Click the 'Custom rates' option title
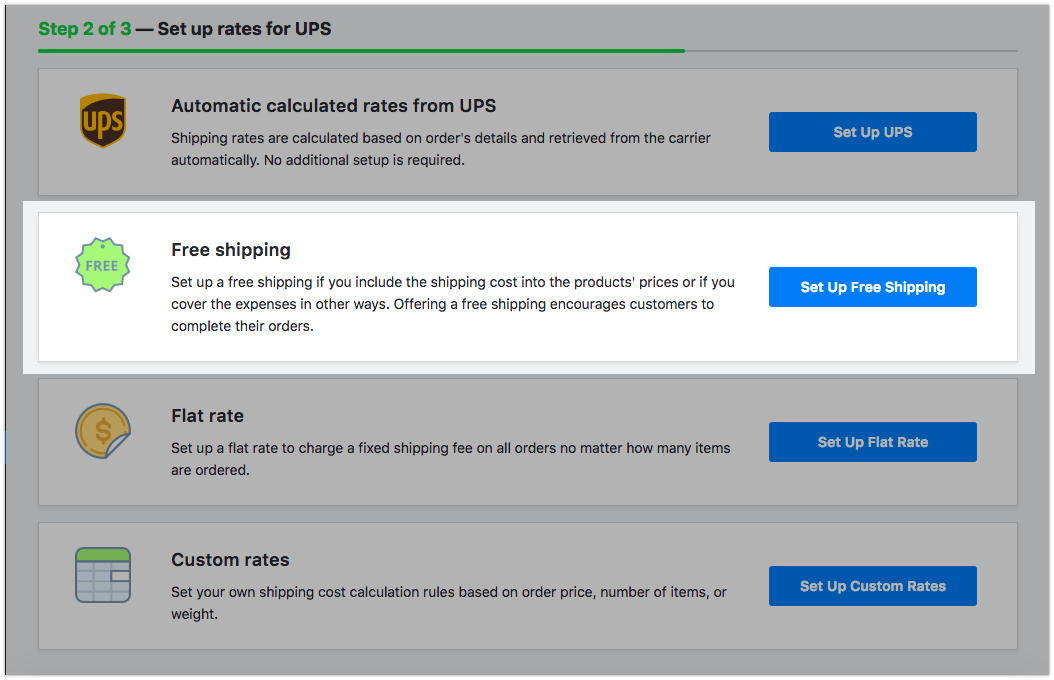 click(230, 560)
